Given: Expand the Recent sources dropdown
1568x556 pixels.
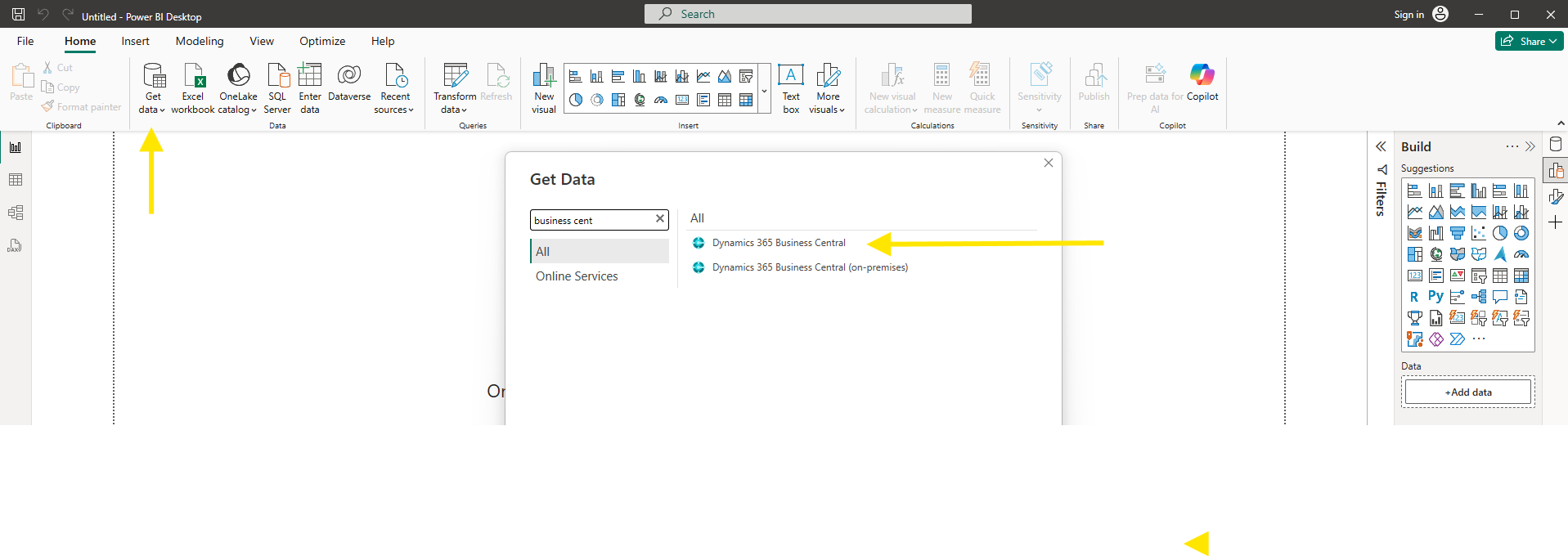Looking at the screenshot, I should pos(396,109).
